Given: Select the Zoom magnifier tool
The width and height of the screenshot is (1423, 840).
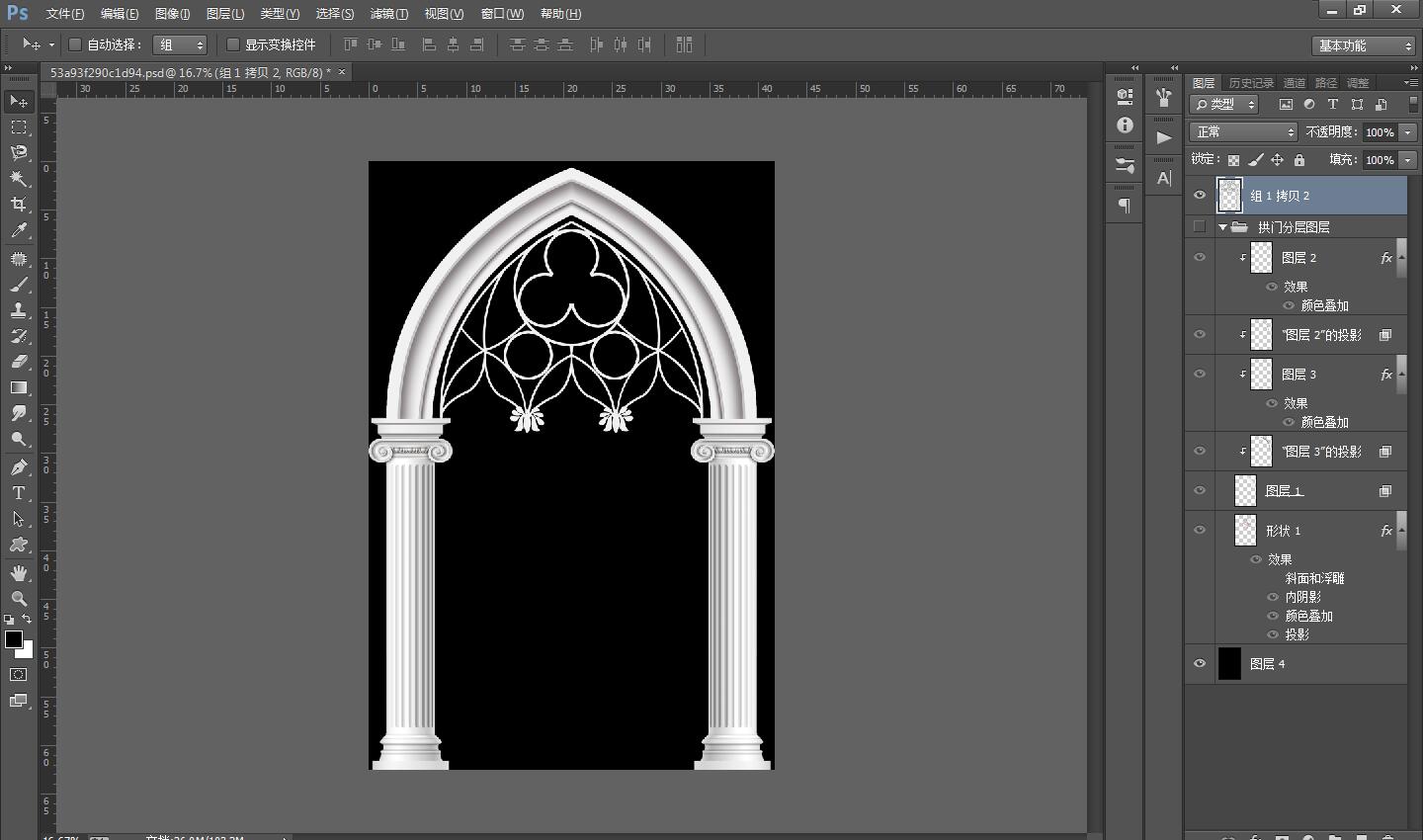Looking at the screenshot, I should [x=19, y=599].
